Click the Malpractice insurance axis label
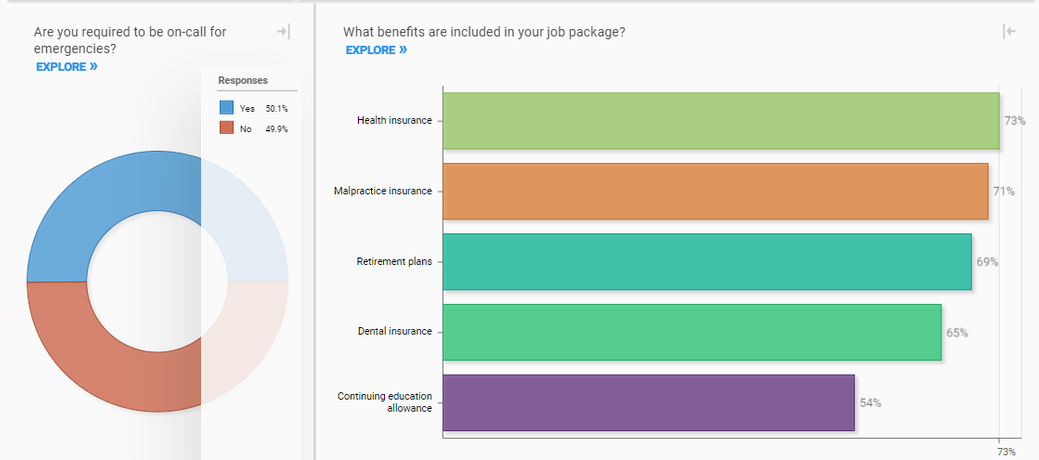The image size is (1039, 460). pyautogui.click(x=383, y=191)
